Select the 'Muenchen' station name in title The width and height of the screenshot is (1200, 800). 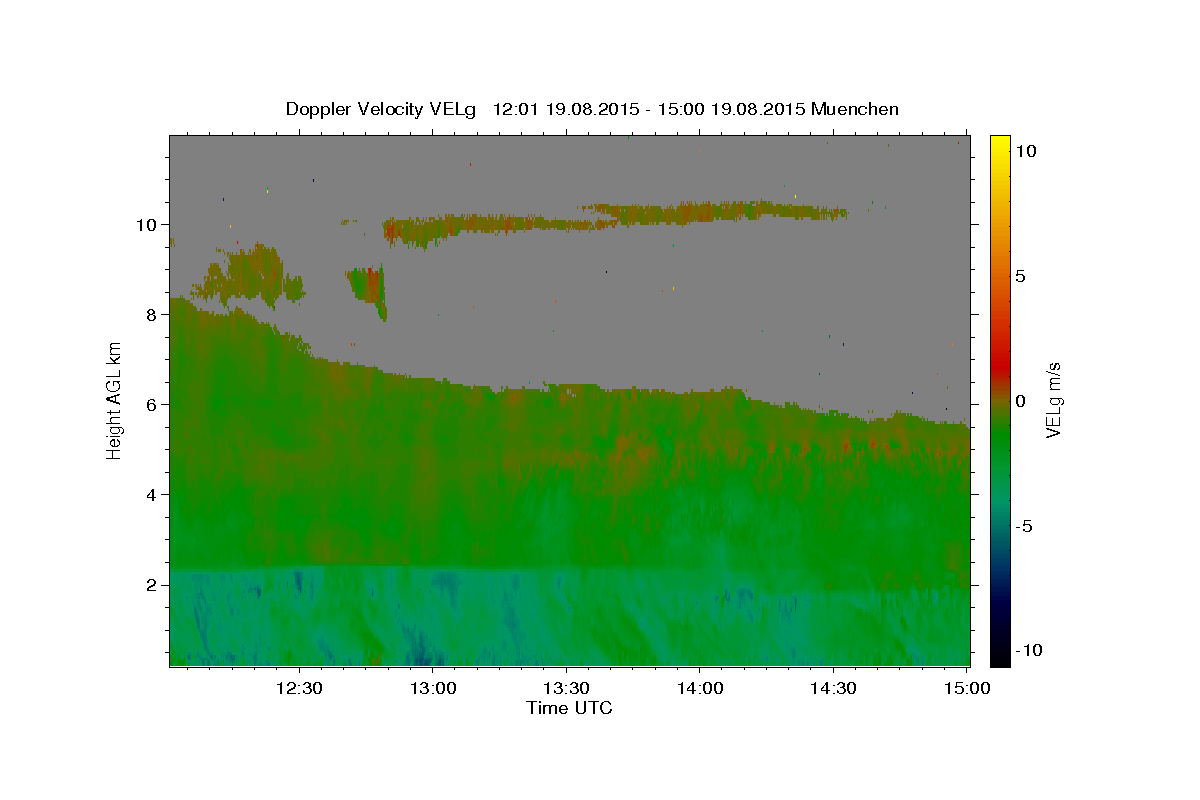pos(855,109)
